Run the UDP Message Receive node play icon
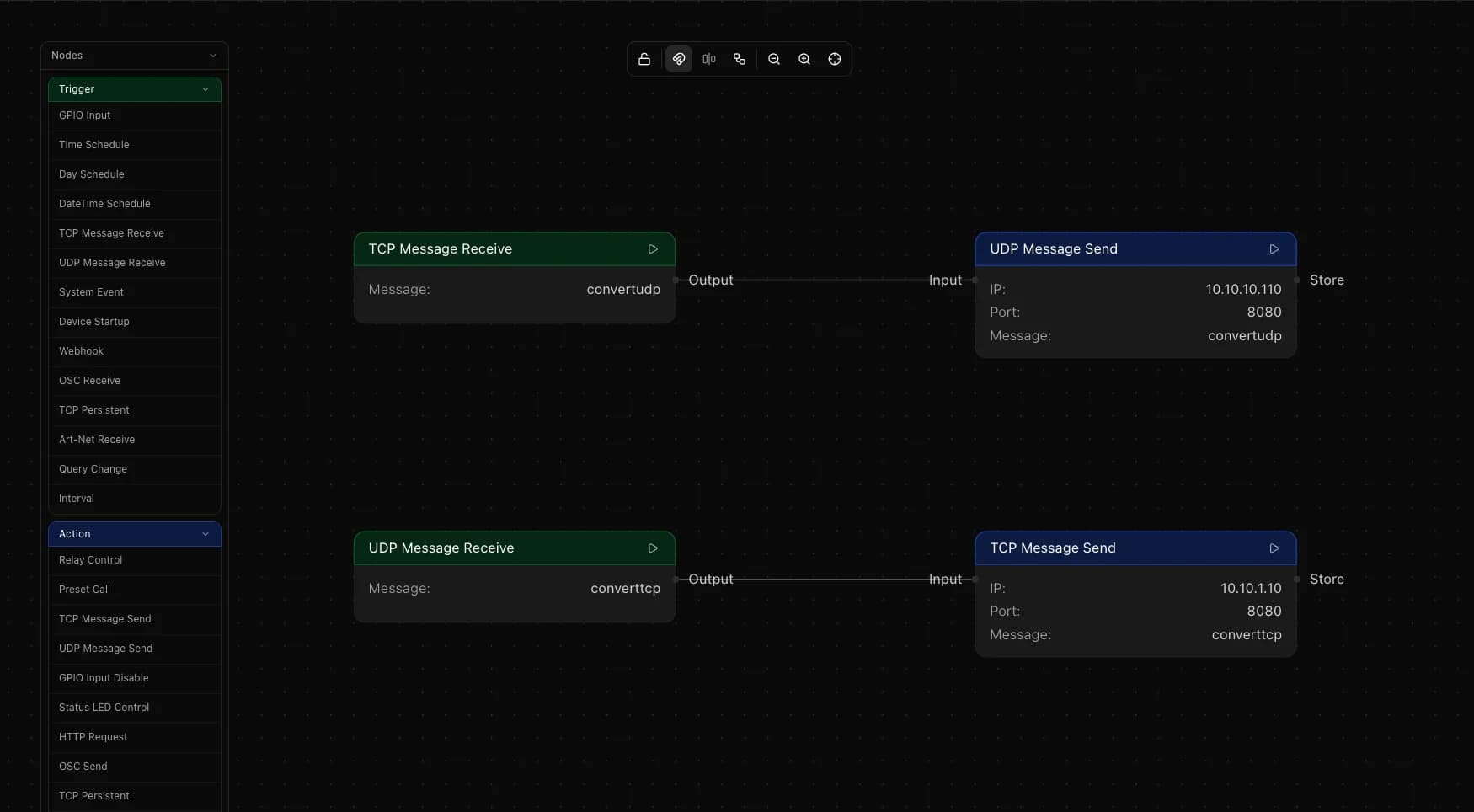 (x=653, y=548)
